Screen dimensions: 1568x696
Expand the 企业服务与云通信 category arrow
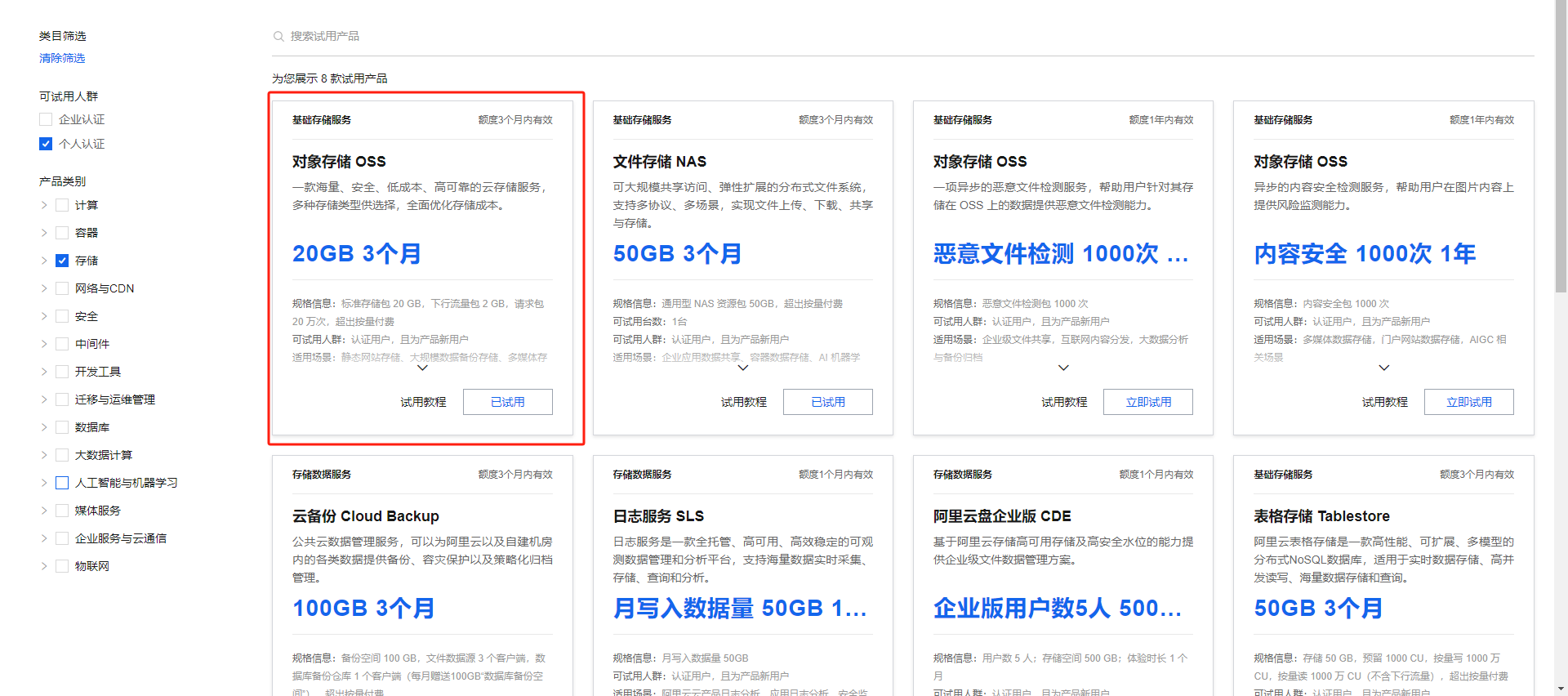44,538
